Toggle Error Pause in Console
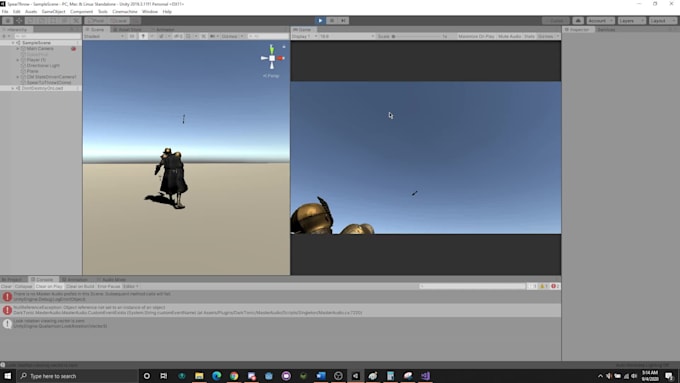Image resolution: width=680 pixels, height=383 pixels. (x=108, y=286)
